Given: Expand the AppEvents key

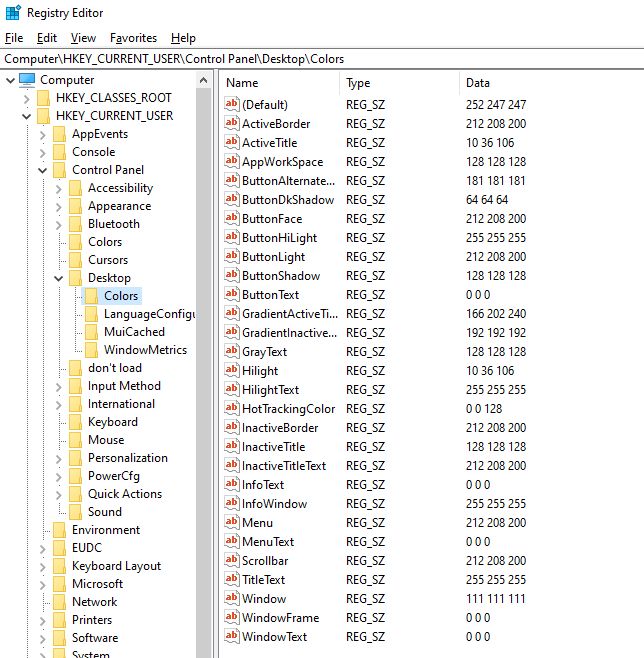Looking at the screenshot, I should [42, 135].
